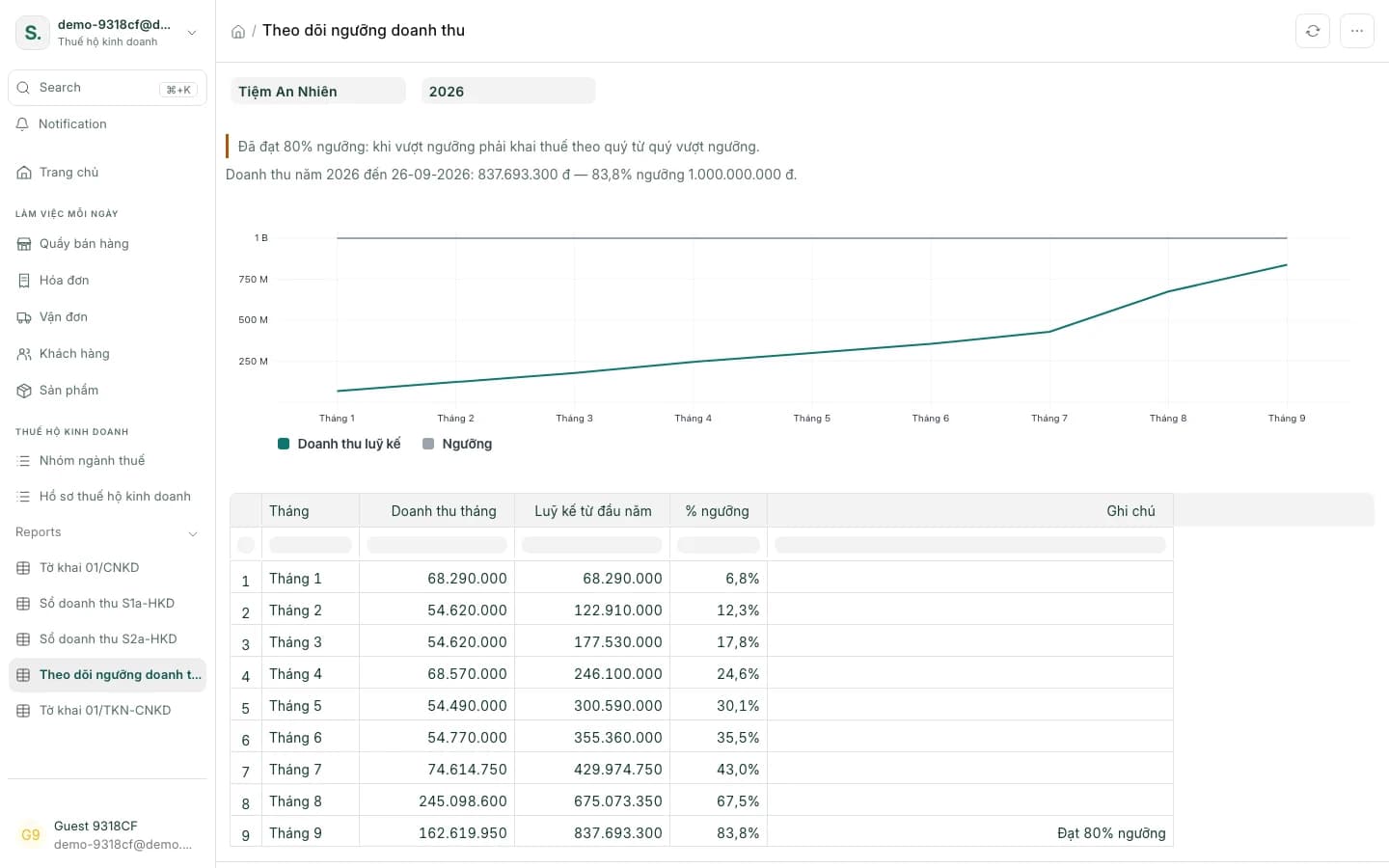This screenshot has width=1389, height=868.
Task: Open Khách hàng page
Action: pos(107,354)
